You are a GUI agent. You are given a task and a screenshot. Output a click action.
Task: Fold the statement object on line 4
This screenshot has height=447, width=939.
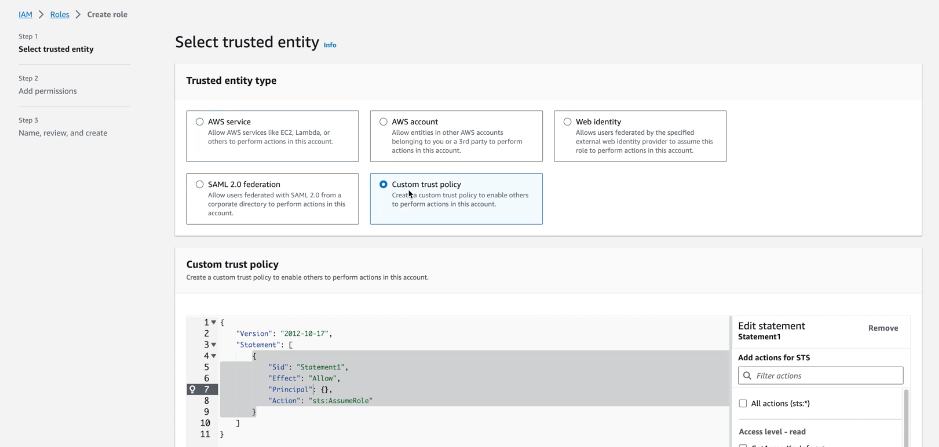pos(214,355)
